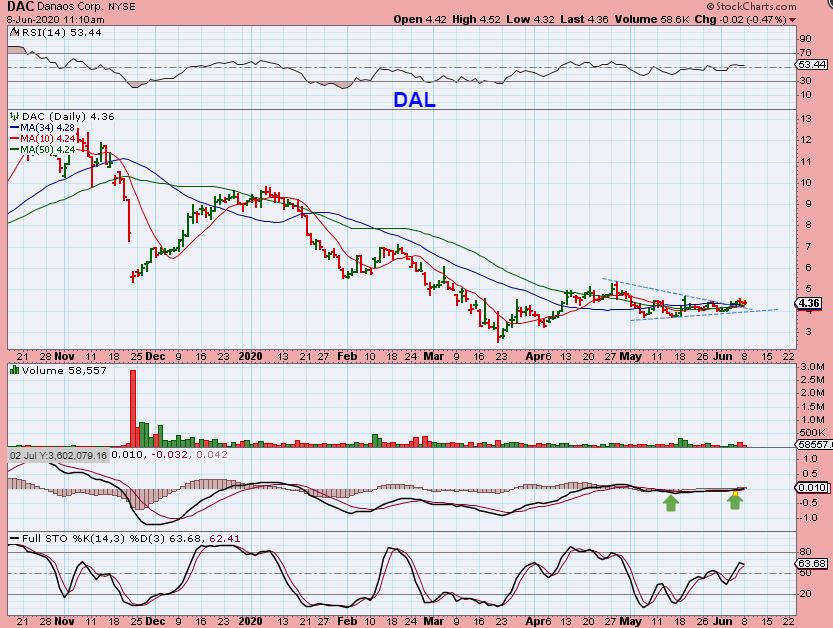Click the 2020 label on price date axis
Viewport: 833px width, 628px height.
[x=250, y=356]
